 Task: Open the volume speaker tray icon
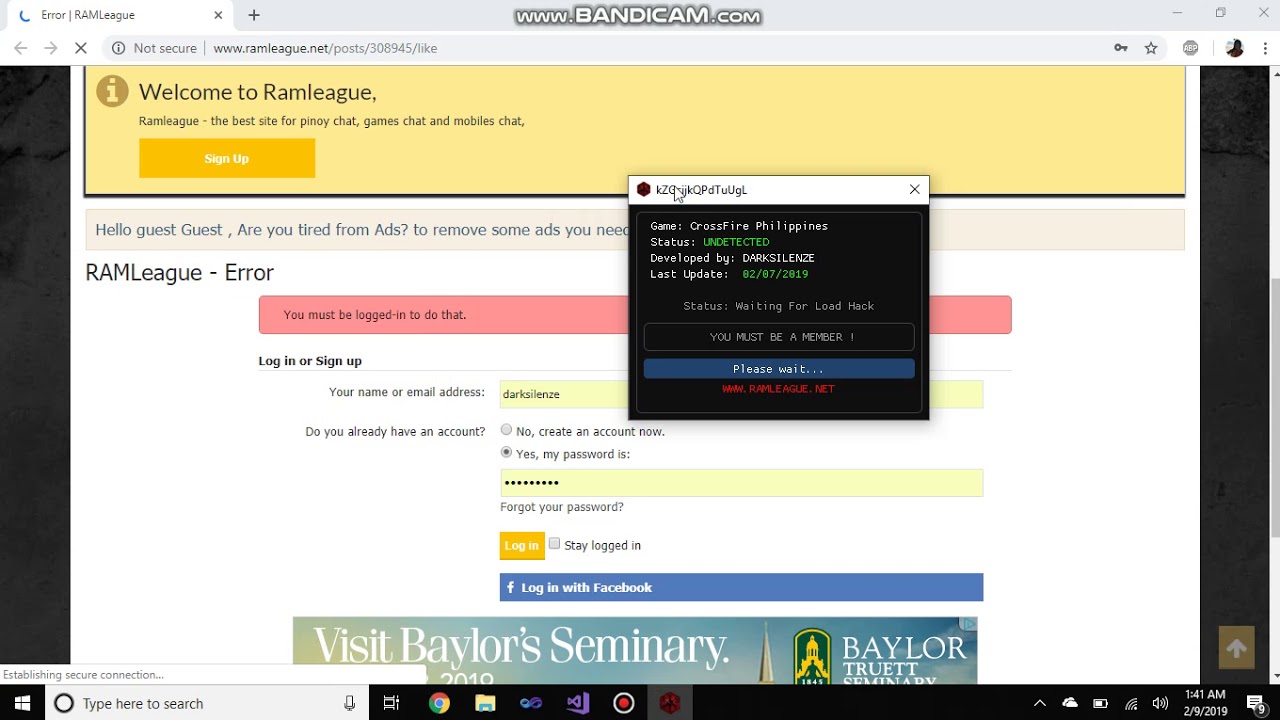tap(1160, 703)
